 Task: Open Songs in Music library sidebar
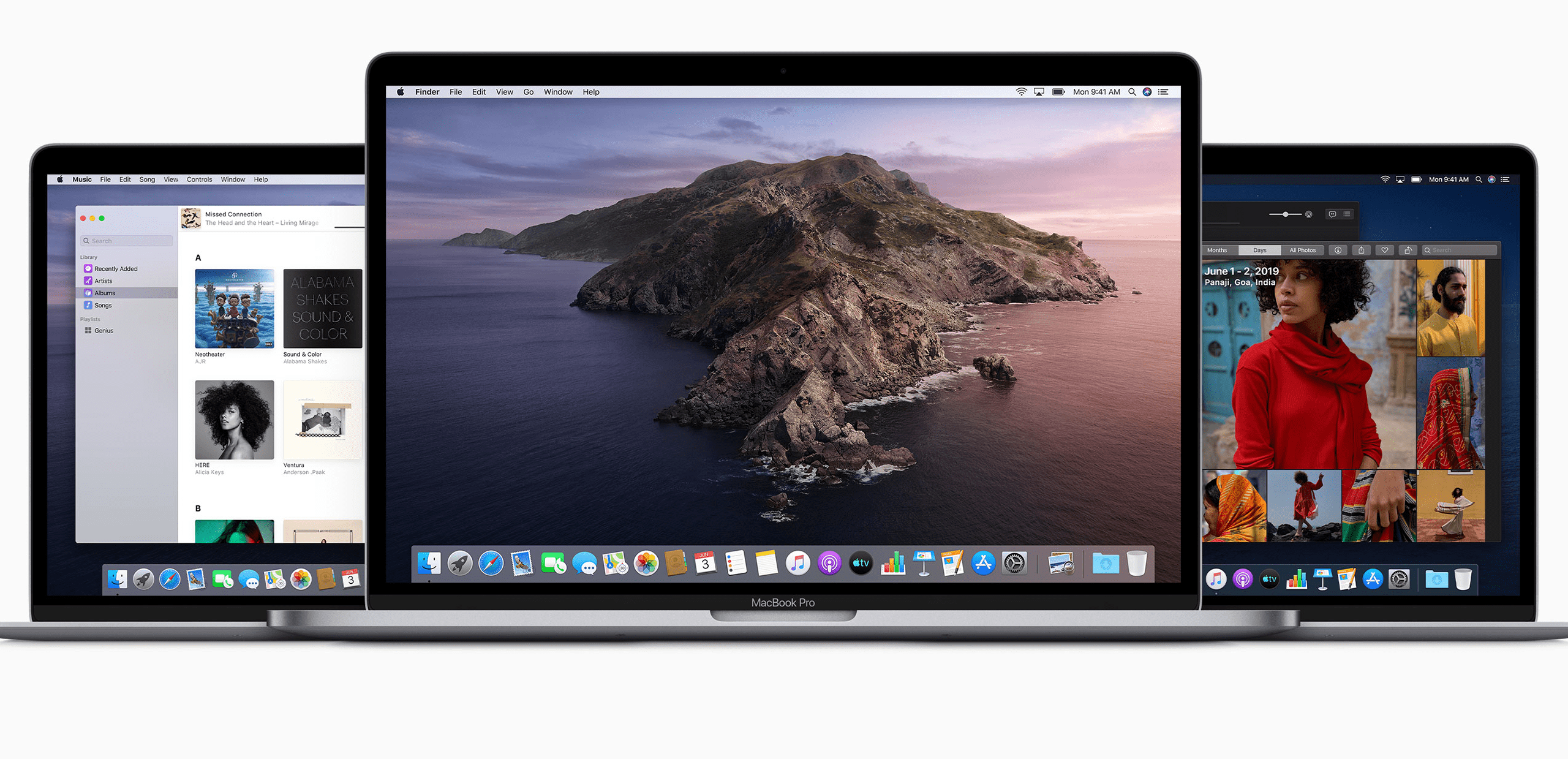point(103,305)
